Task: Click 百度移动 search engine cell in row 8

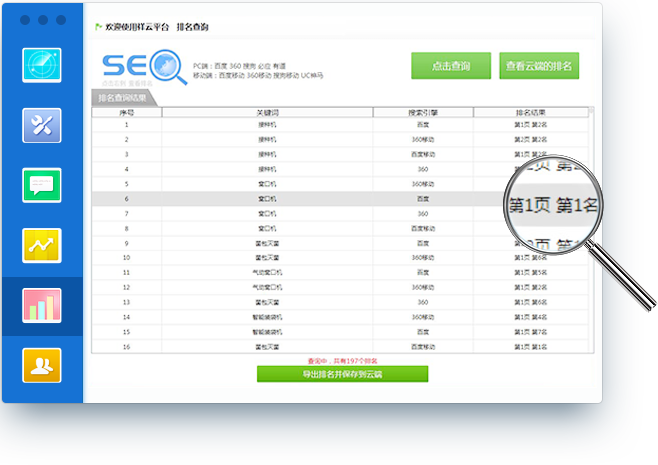Action: point(423,228)
